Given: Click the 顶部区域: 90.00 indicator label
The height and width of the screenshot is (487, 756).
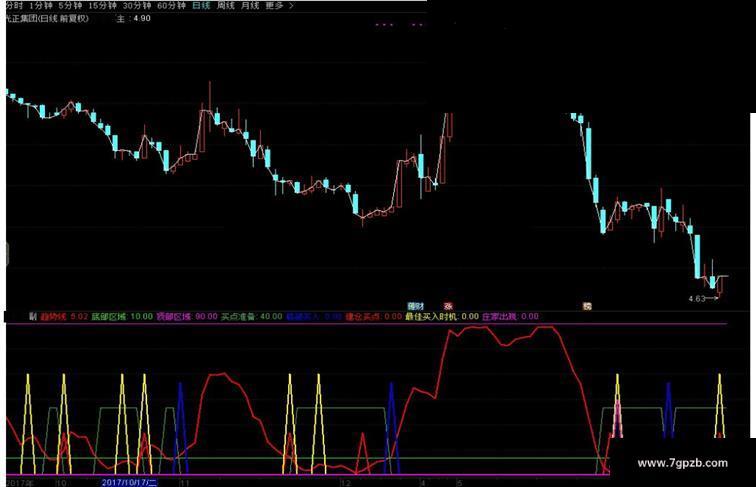Looking at the screenshot, I should pyautogui.click(x=187, y=317).
